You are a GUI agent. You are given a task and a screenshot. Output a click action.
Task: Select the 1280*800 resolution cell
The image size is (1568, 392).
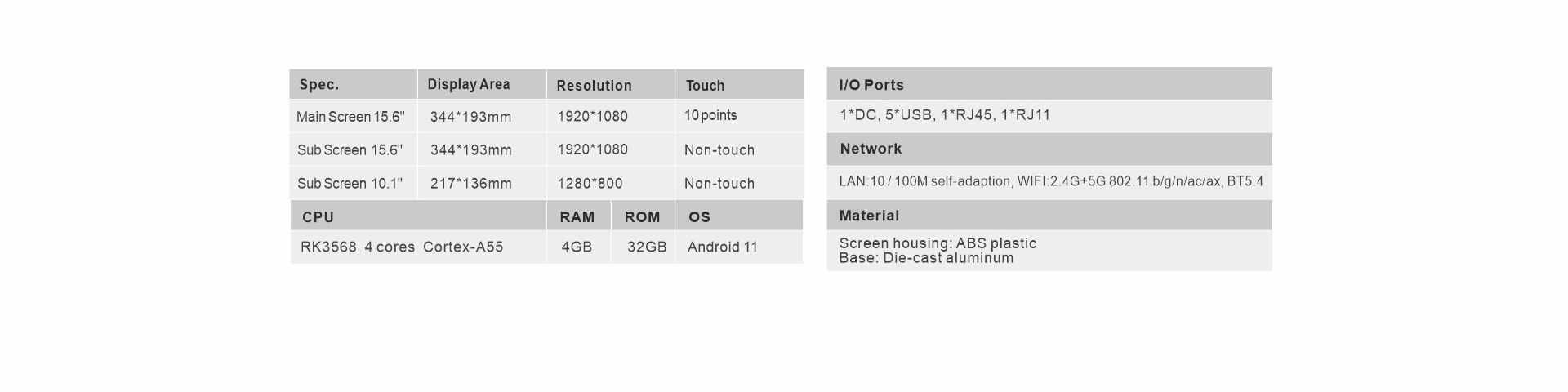click(590, 184)
